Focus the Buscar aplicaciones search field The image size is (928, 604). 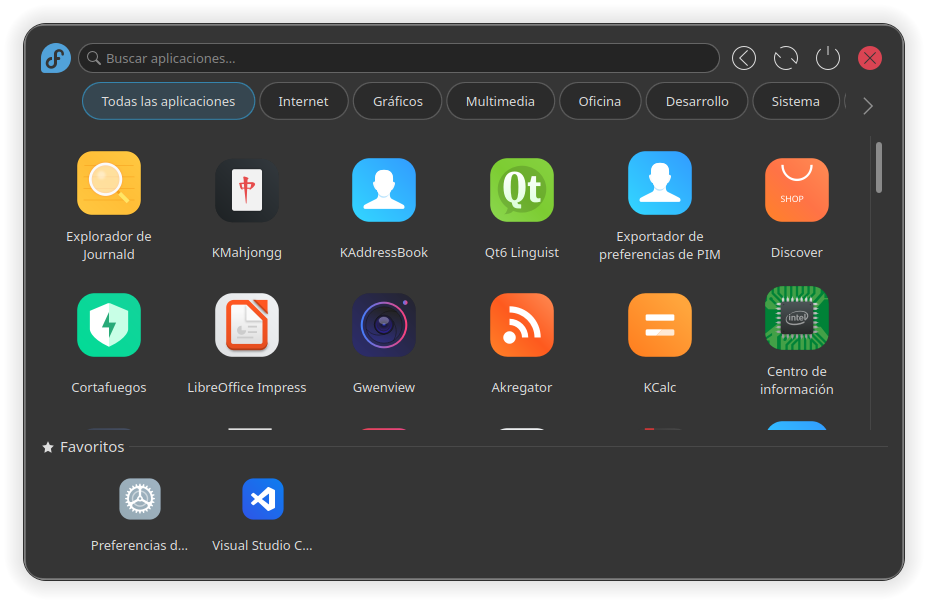399,58
